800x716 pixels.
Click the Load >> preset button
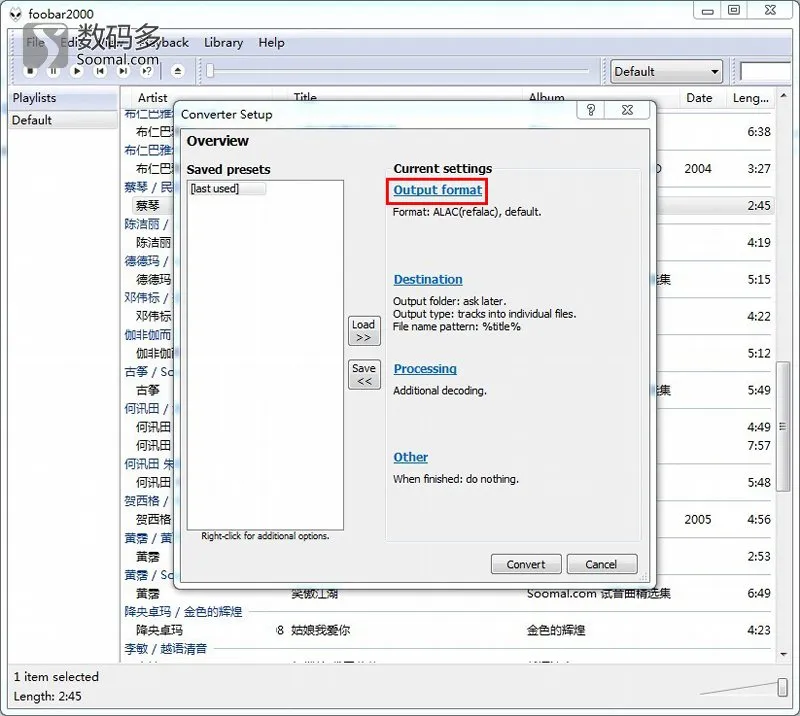pyautogui.click(x=364, y=331)
